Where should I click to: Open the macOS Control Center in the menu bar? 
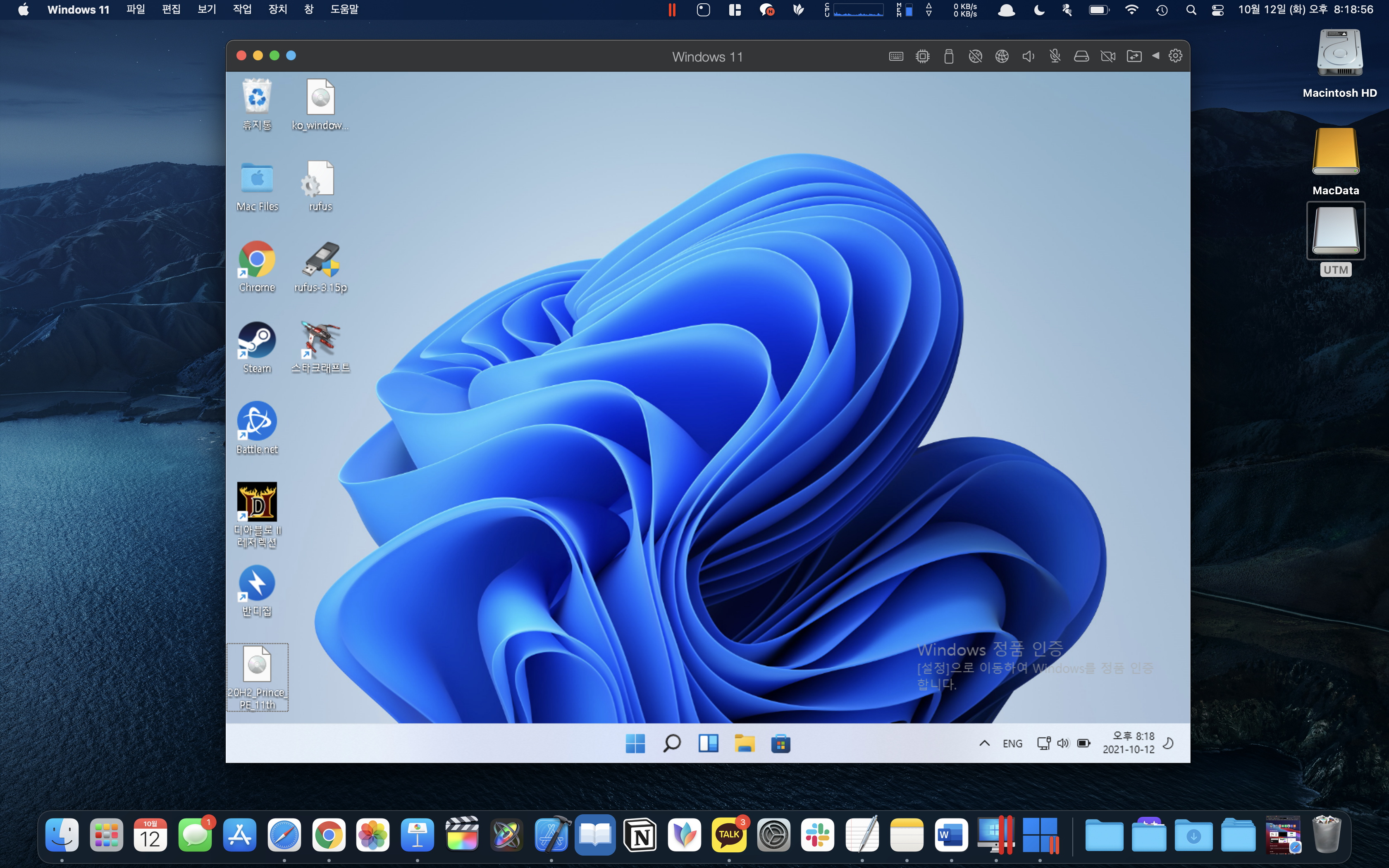click(1217, 10)
